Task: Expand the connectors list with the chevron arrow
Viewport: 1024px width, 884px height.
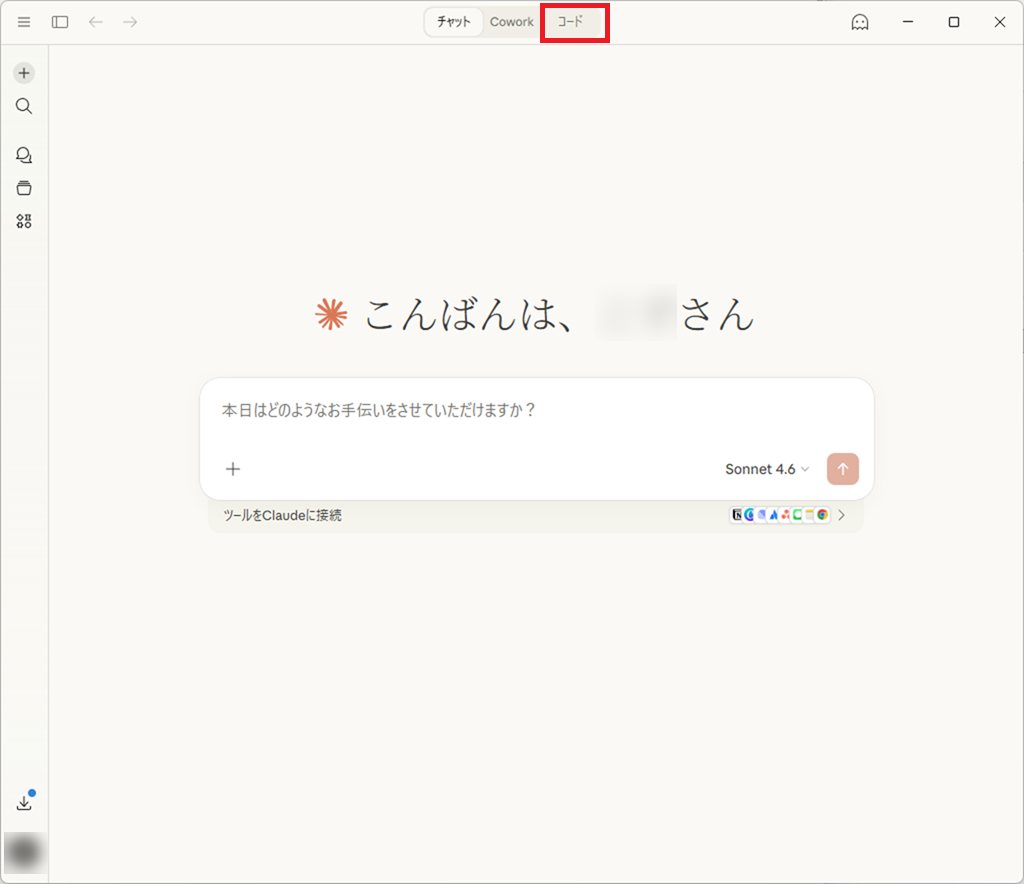Action: click(841, 515)
